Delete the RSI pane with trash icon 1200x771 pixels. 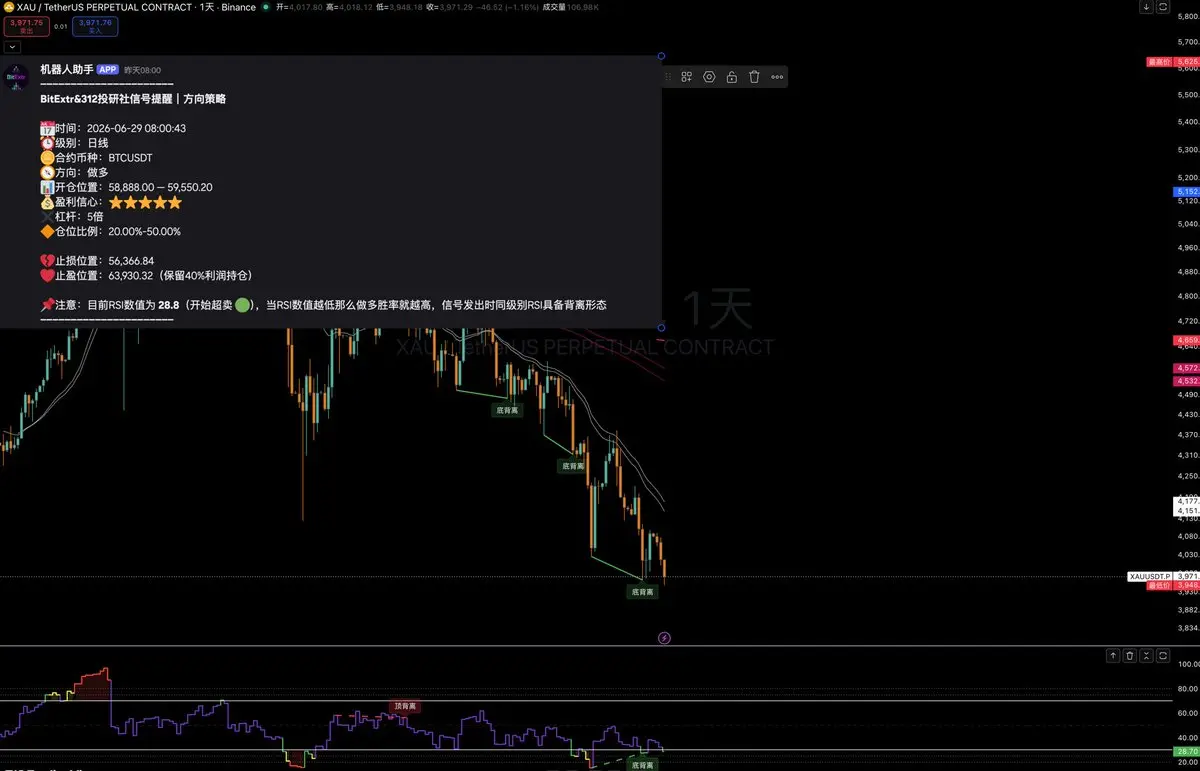[1129, 656]
